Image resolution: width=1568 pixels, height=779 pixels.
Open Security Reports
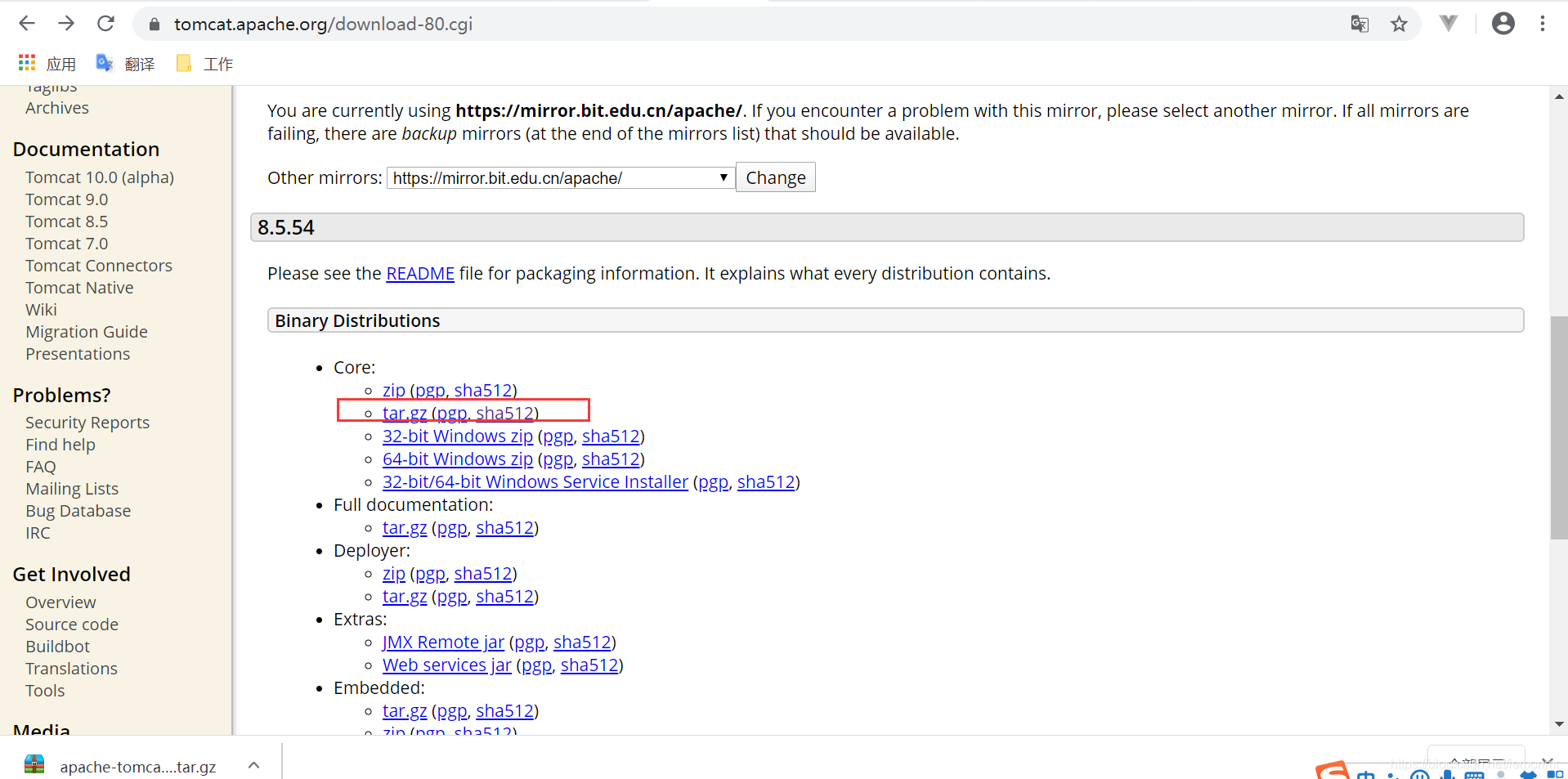point(87,423)
